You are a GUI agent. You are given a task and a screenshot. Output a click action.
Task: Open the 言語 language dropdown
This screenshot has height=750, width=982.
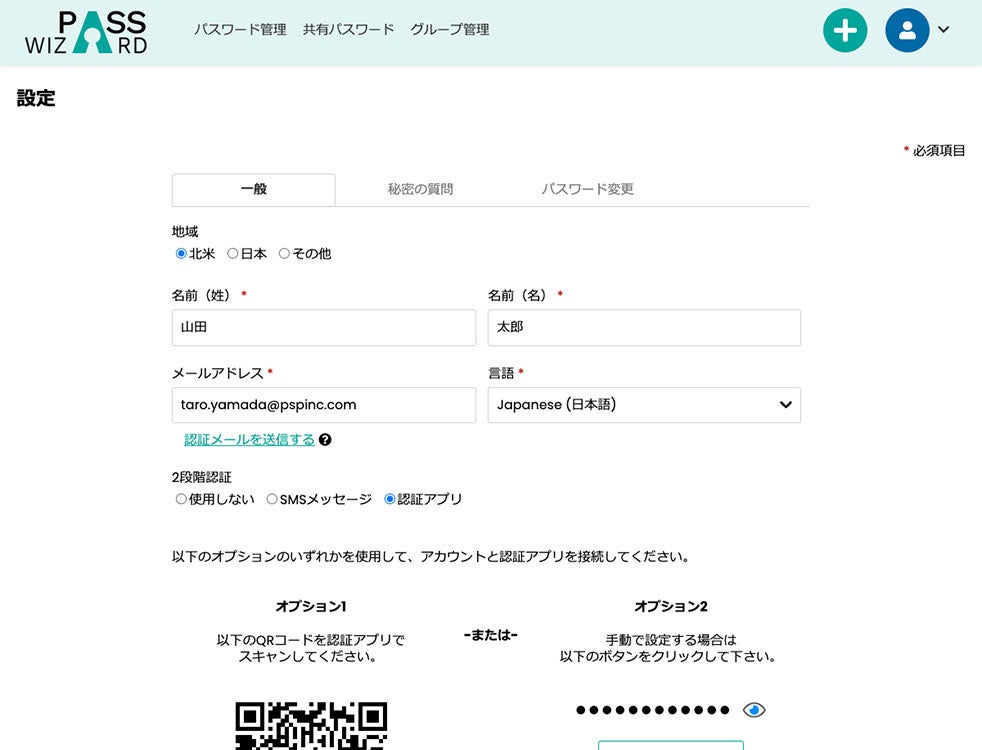(x=644, y=405)
